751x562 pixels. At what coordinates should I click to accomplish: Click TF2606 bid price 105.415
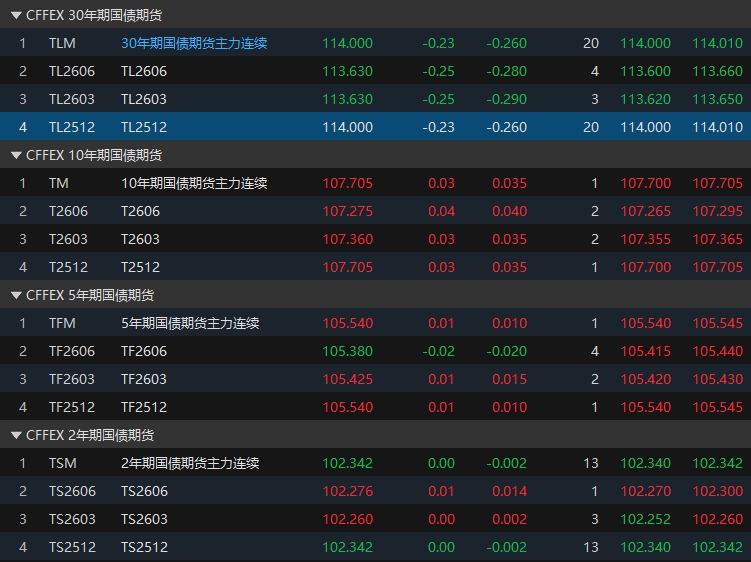tap(645, 351)
